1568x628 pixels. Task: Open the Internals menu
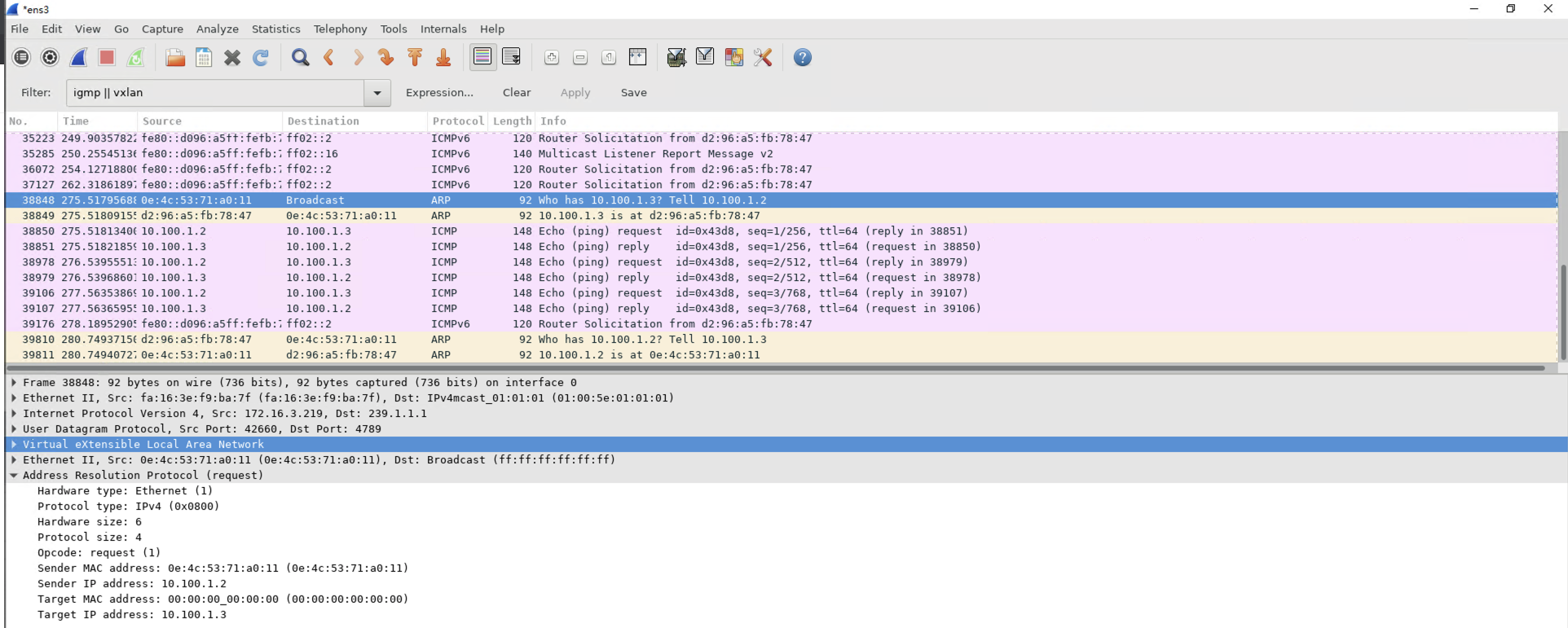[443, 29]
